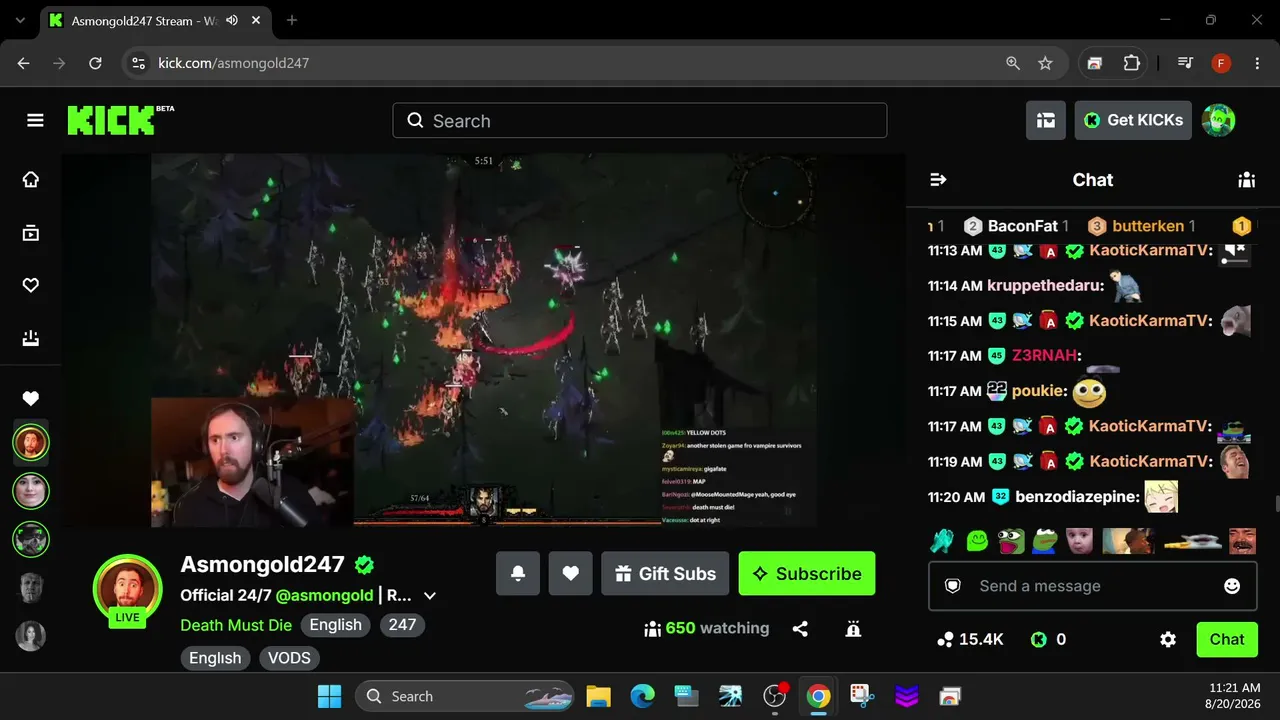This screenshot has height=720, width=1280.
Task: Open the Home icon in Kick sidebar
Action: 31,180
